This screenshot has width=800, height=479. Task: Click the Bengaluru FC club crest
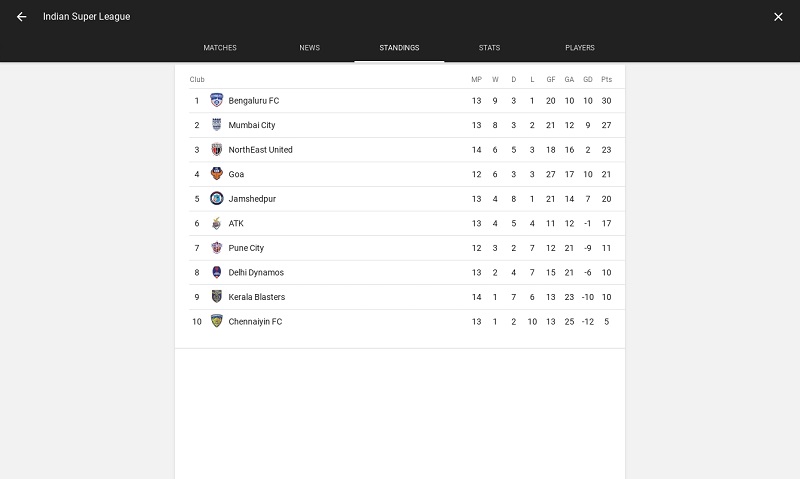point(217,100)
